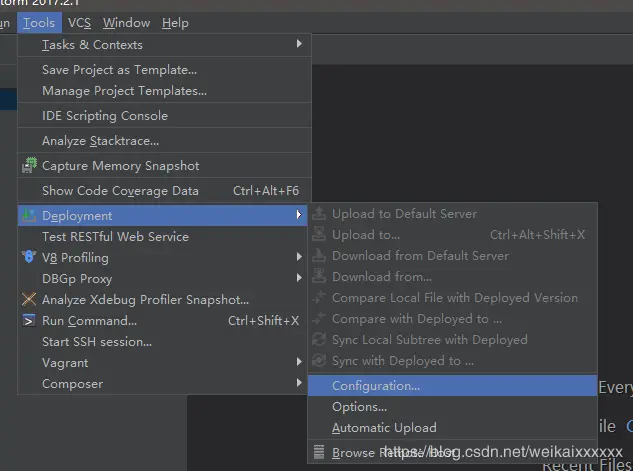Open the Help menu
The width and height of the screenshot is (633, 471).
(175, 22)
